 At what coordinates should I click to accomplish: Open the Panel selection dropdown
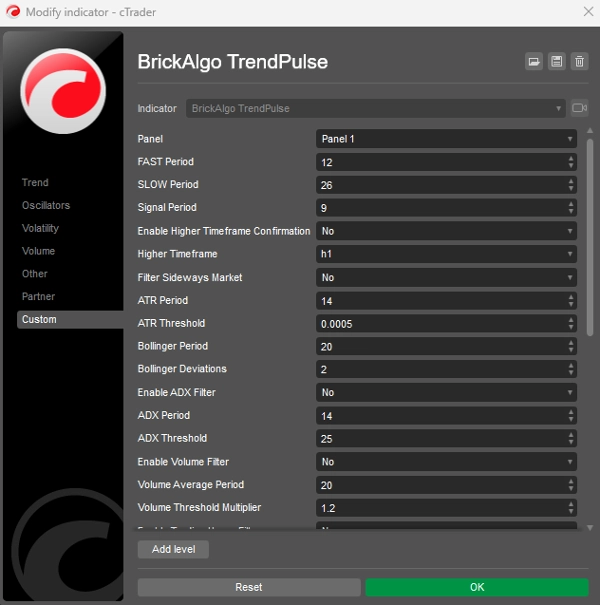[x=446, y=139]
